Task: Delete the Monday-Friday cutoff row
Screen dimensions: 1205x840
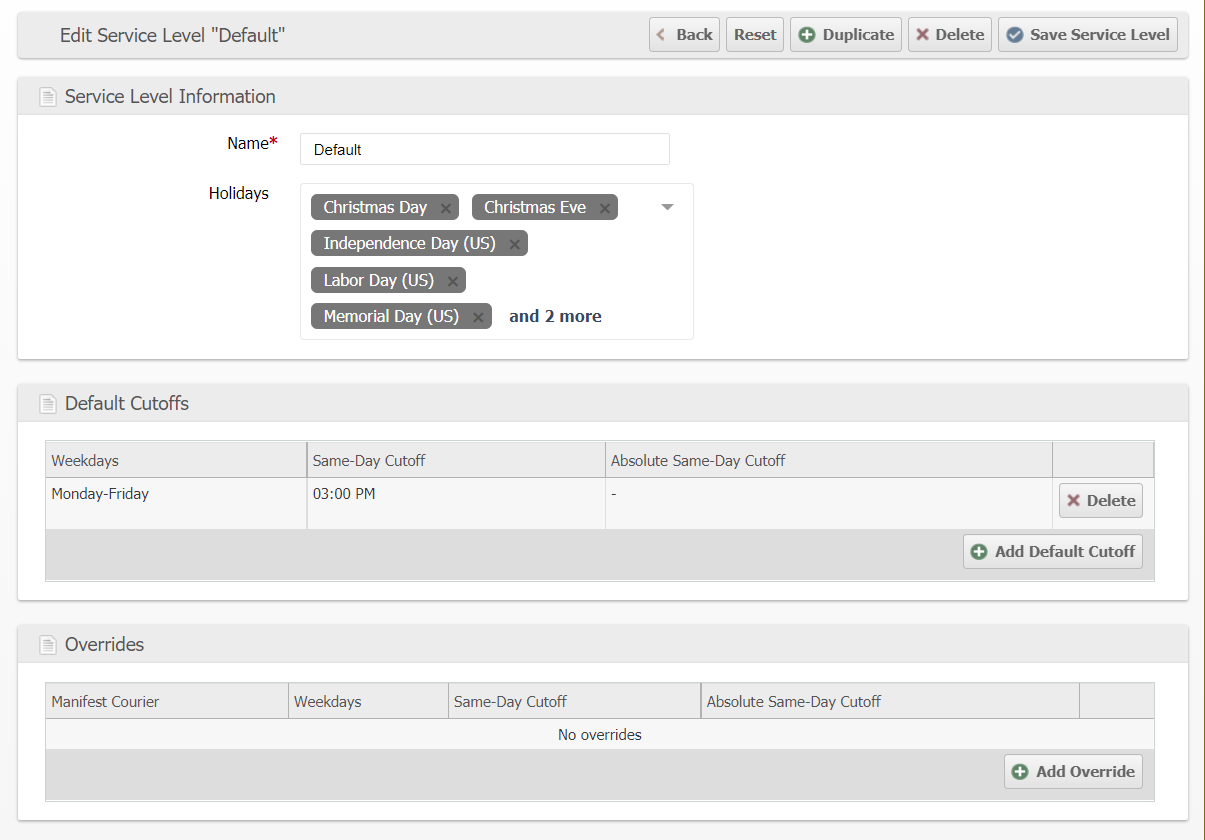Action: point(1100,500)
